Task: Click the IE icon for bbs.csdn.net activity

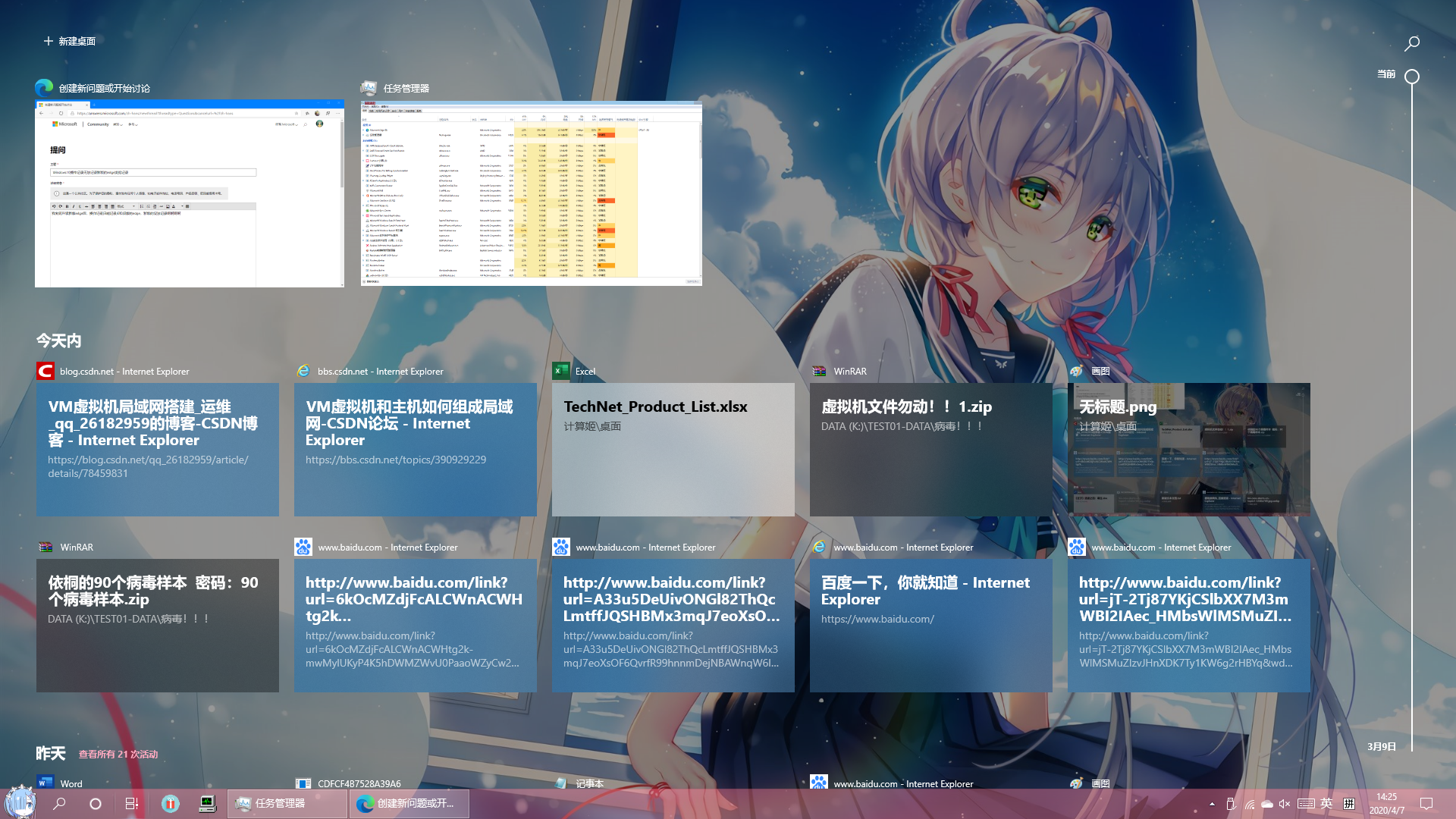Action: [x=303, y=371]
